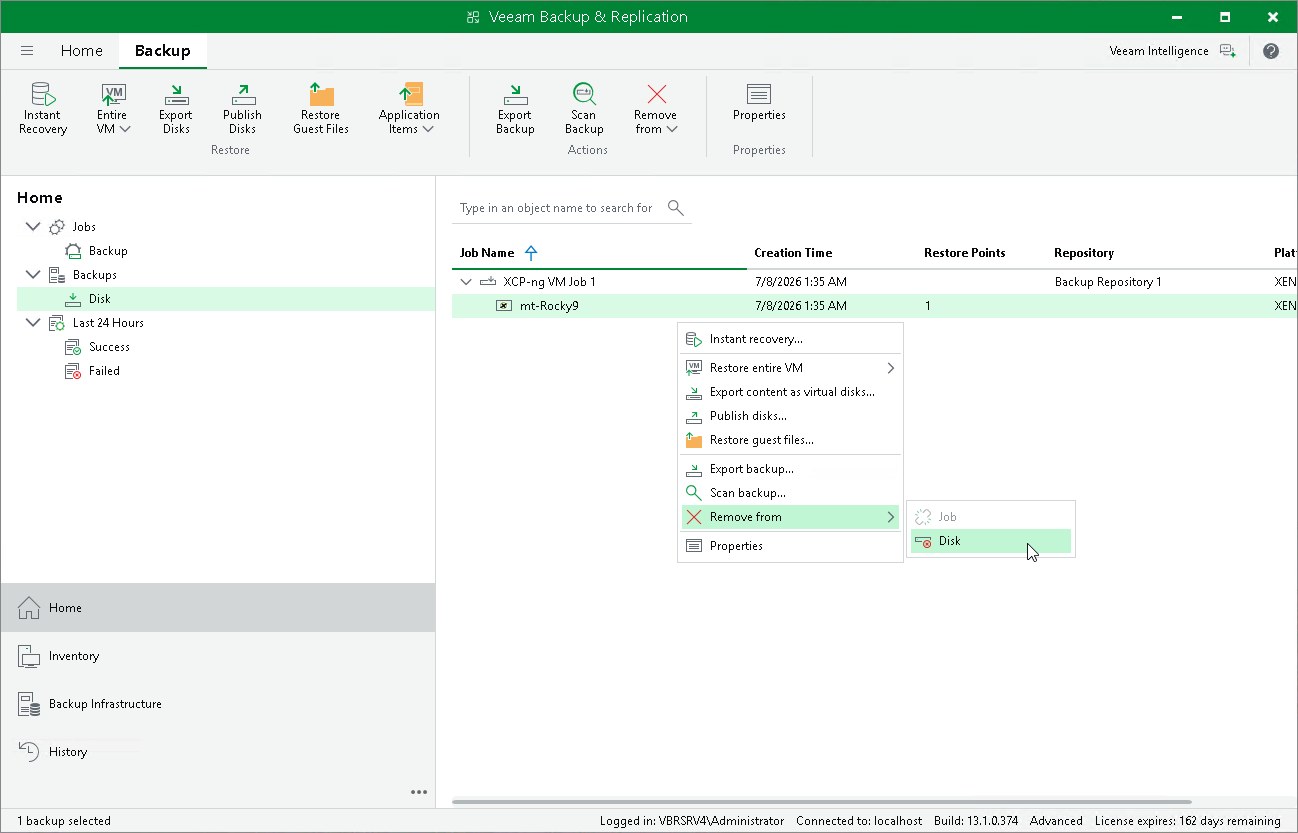Viewport: 1298px width, 833px height.
Task: Open the help question mark icon
Action: point(1271,51)
